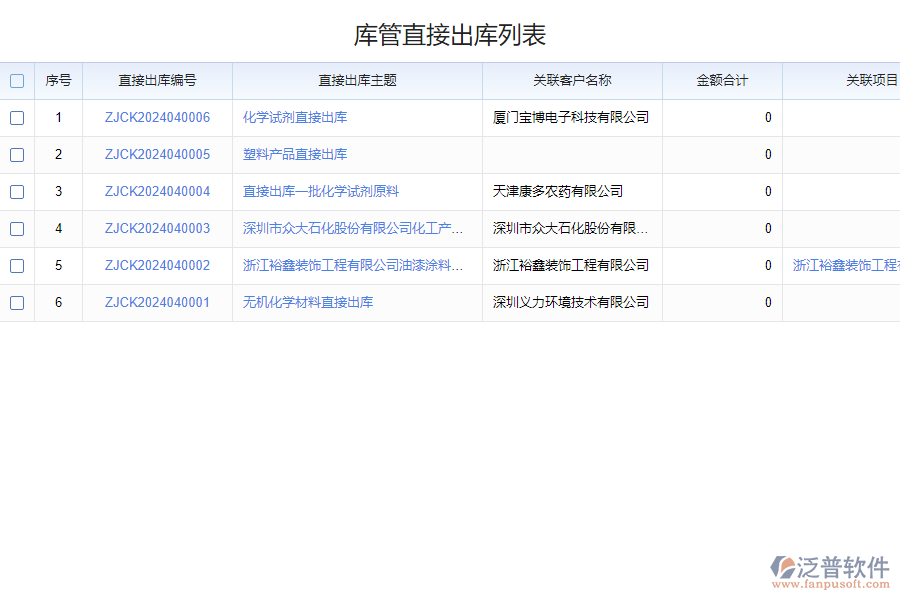Click the 金额合计 column header
The image size is (900, 600).
pos(721,81)
